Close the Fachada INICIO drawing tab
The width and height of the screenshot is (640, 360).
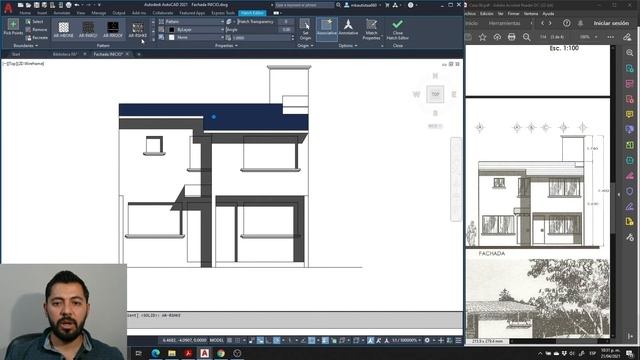click(x=127, y=54)
